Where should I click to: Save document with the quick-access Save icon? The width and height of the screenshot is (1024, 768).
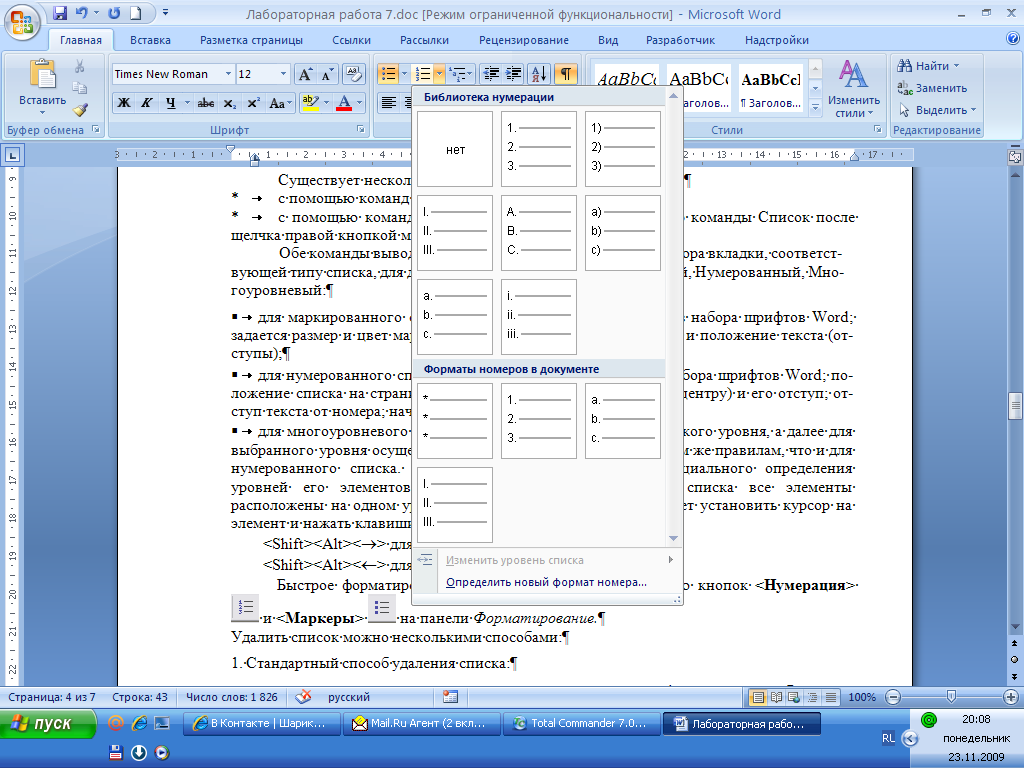(60, 13)
